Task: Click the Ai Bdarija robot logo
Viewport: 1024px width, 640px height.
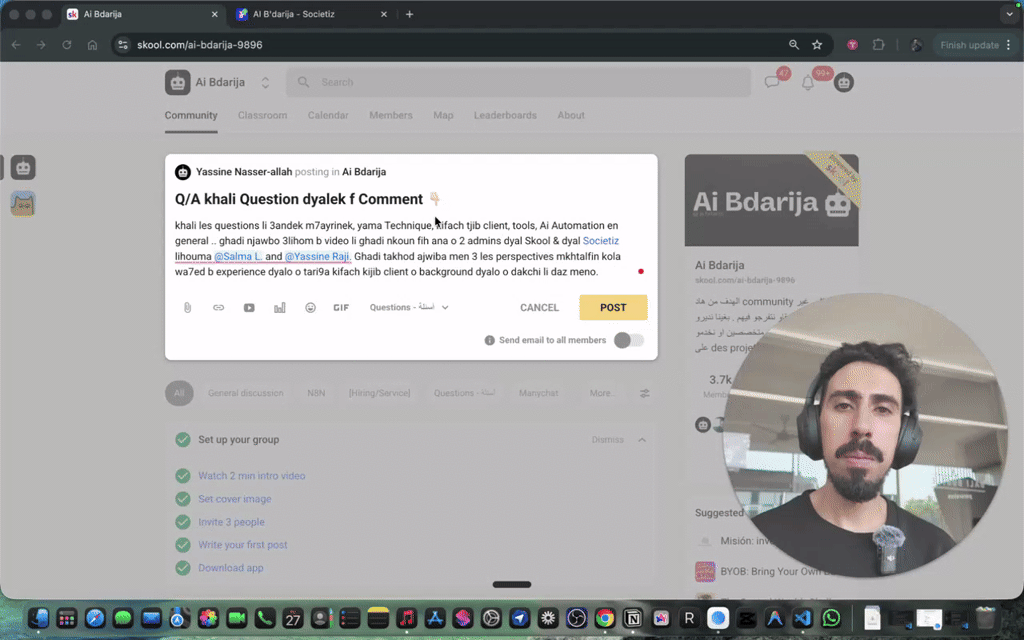Action: (x=177, y=82)
